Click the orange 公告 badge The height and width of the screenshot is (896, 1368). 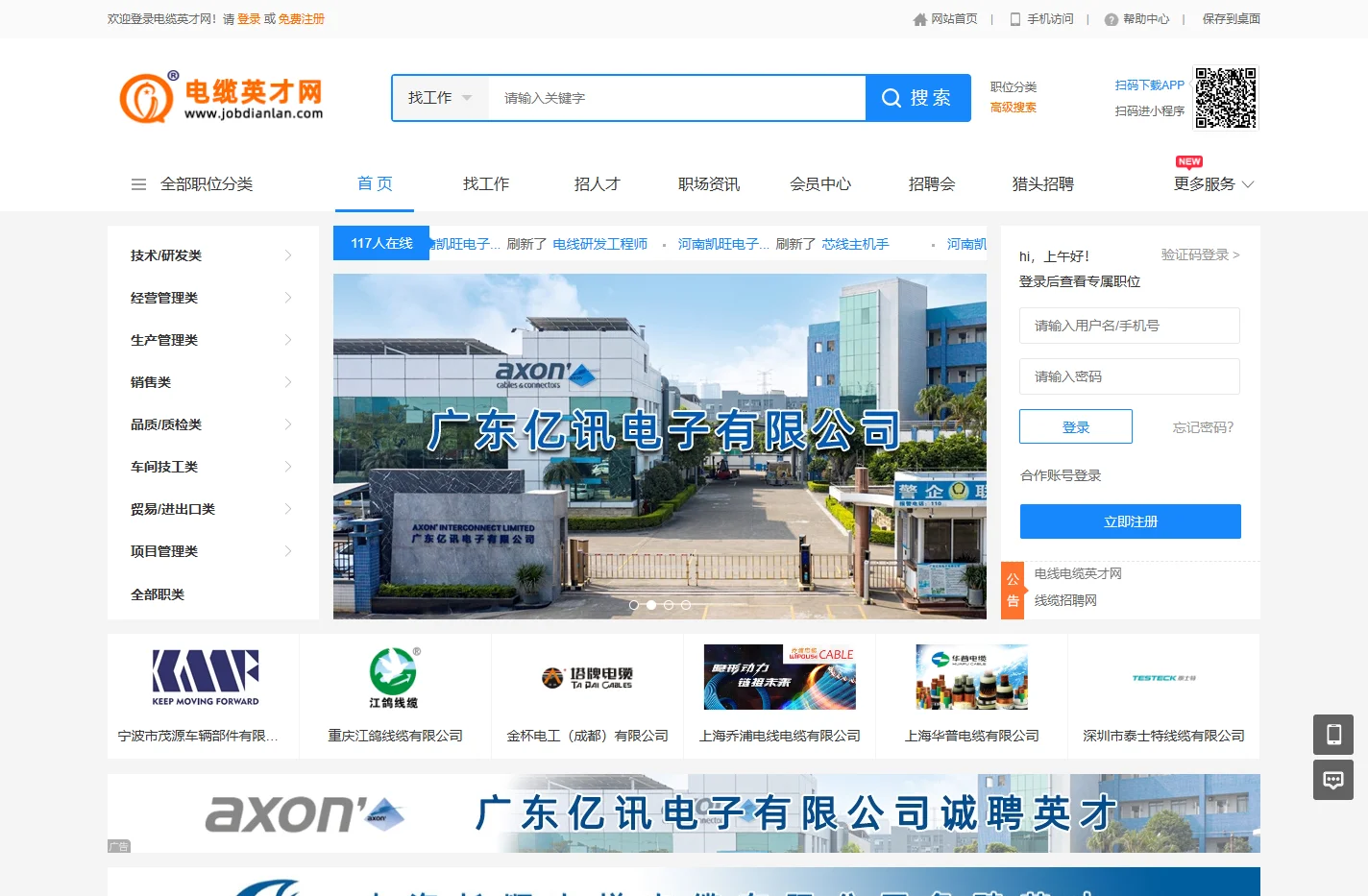coord(1013,591)
